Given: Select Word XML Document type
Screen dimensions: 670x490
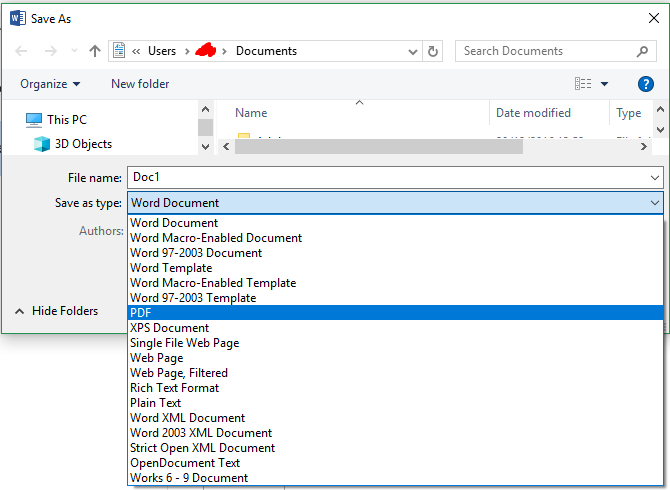Looking at the screenshot, I should click(x=396, y=418).
